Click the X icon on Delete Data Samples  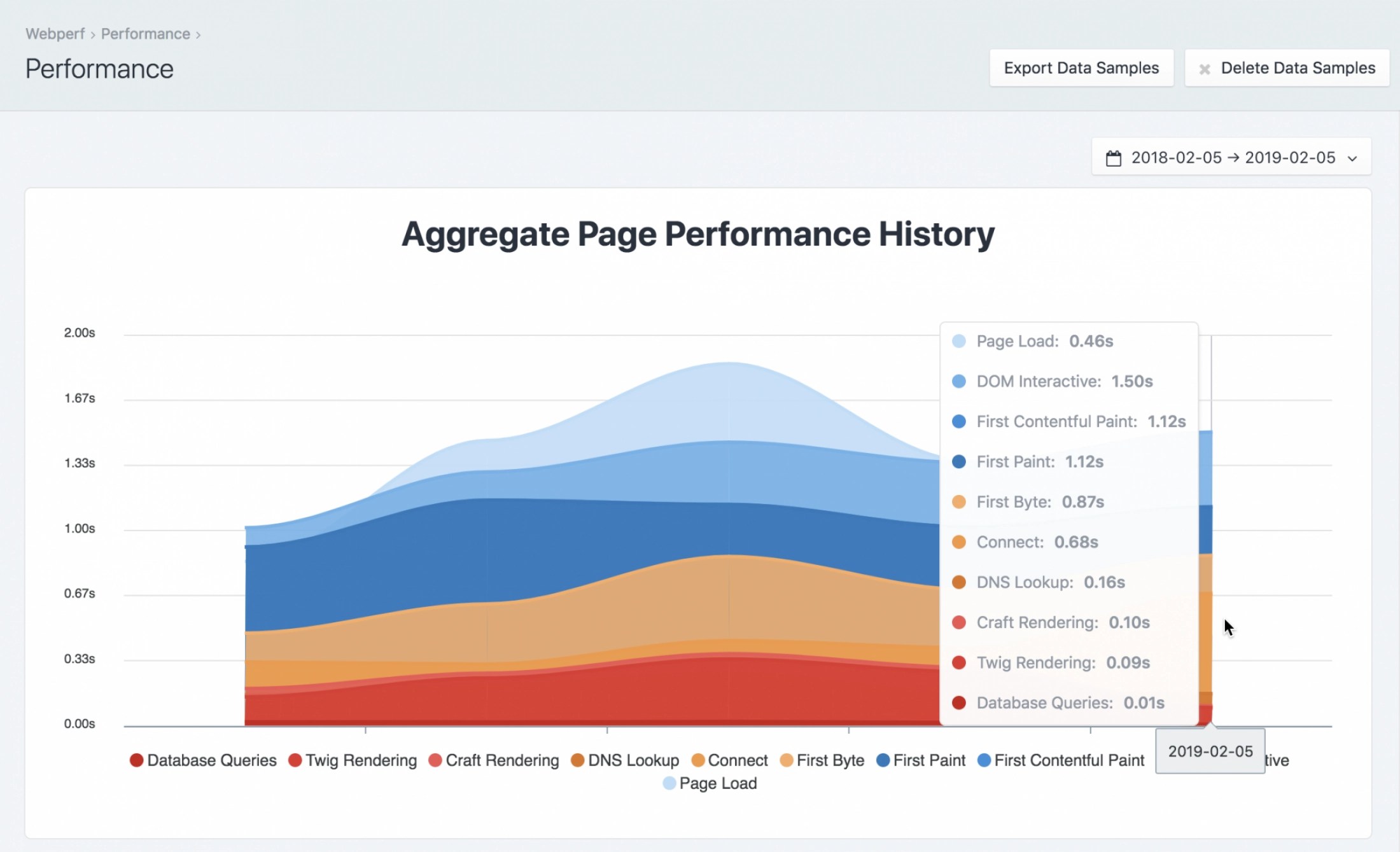click(x=1204, y=69)
